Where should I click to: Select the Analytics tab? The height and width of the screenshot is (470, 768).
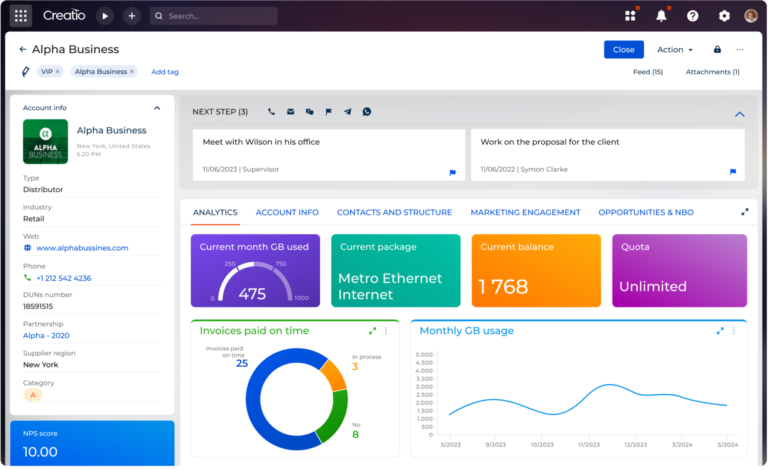(x=215, y=212)
